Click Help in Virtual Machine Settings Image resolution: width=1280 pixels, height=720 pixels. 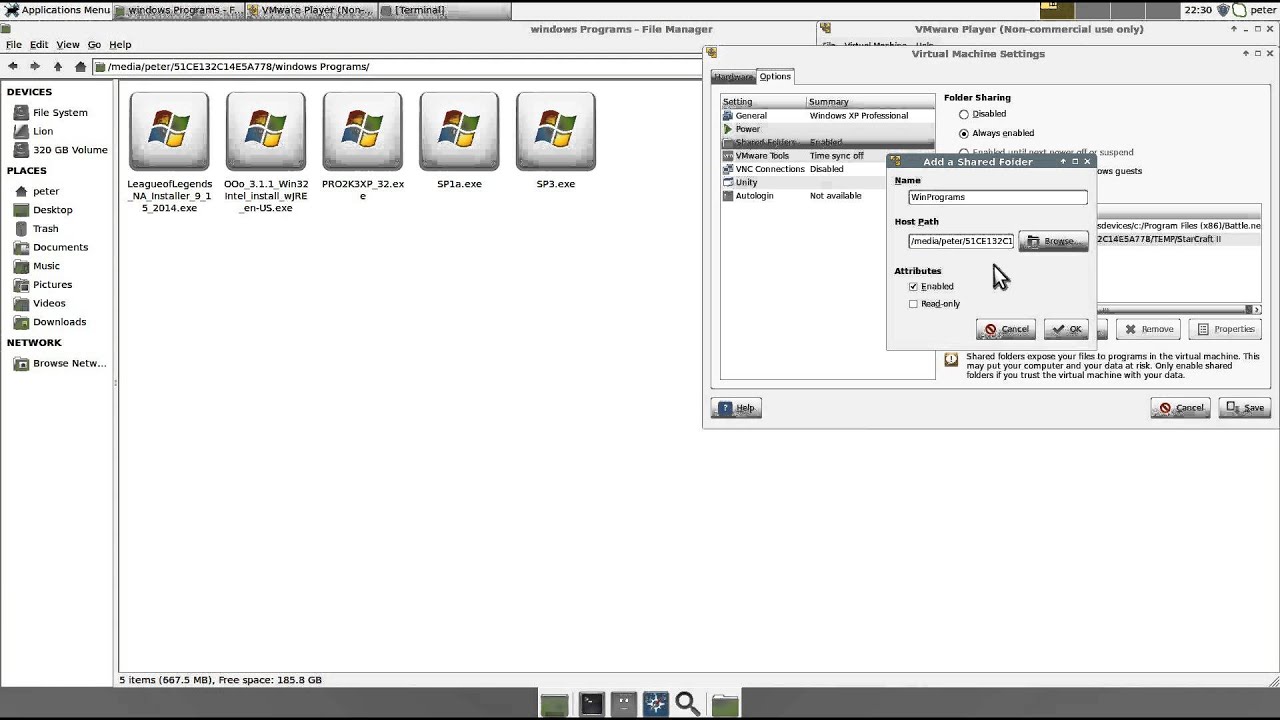(736, 408)
